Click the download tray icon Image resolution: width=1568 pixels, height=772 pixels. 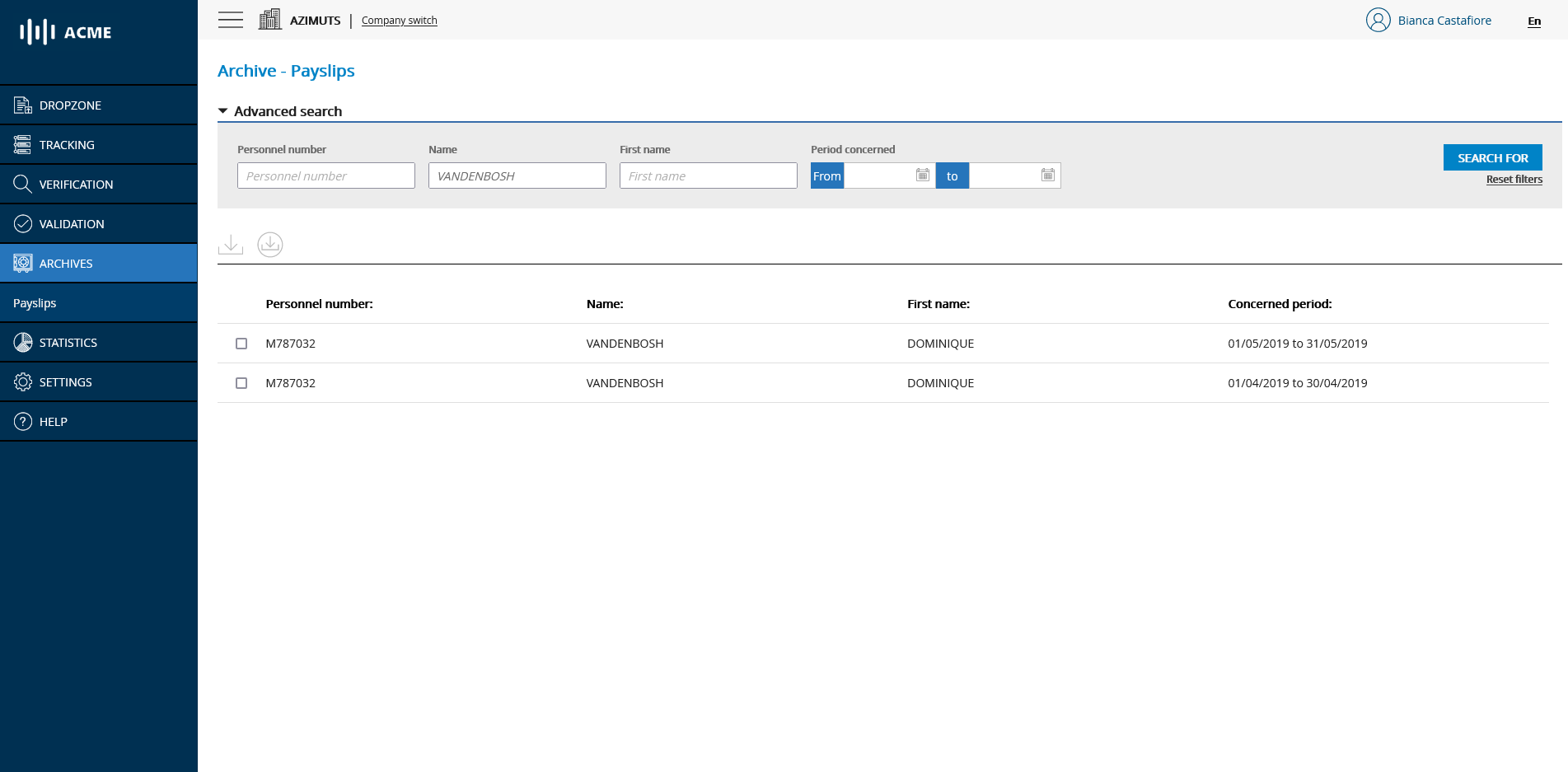pos(231,245)
